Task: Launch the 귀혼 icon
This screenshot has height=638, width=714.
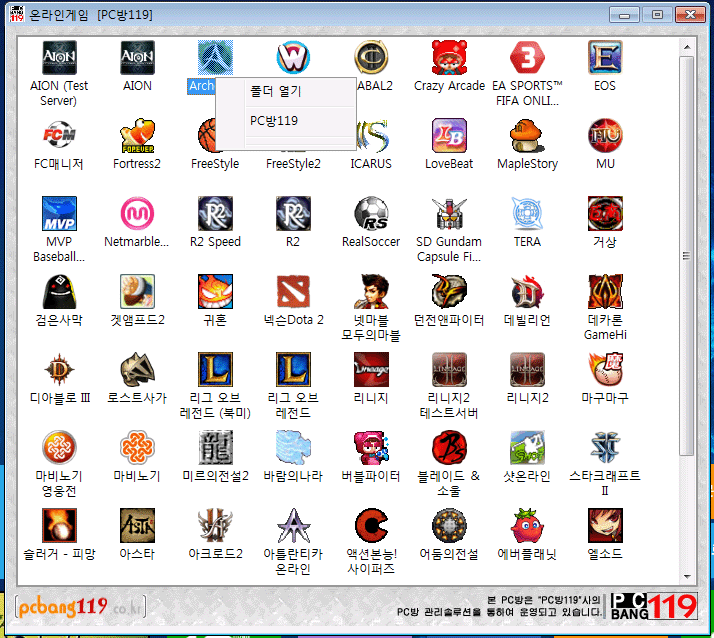Action: tap(215, 291)
